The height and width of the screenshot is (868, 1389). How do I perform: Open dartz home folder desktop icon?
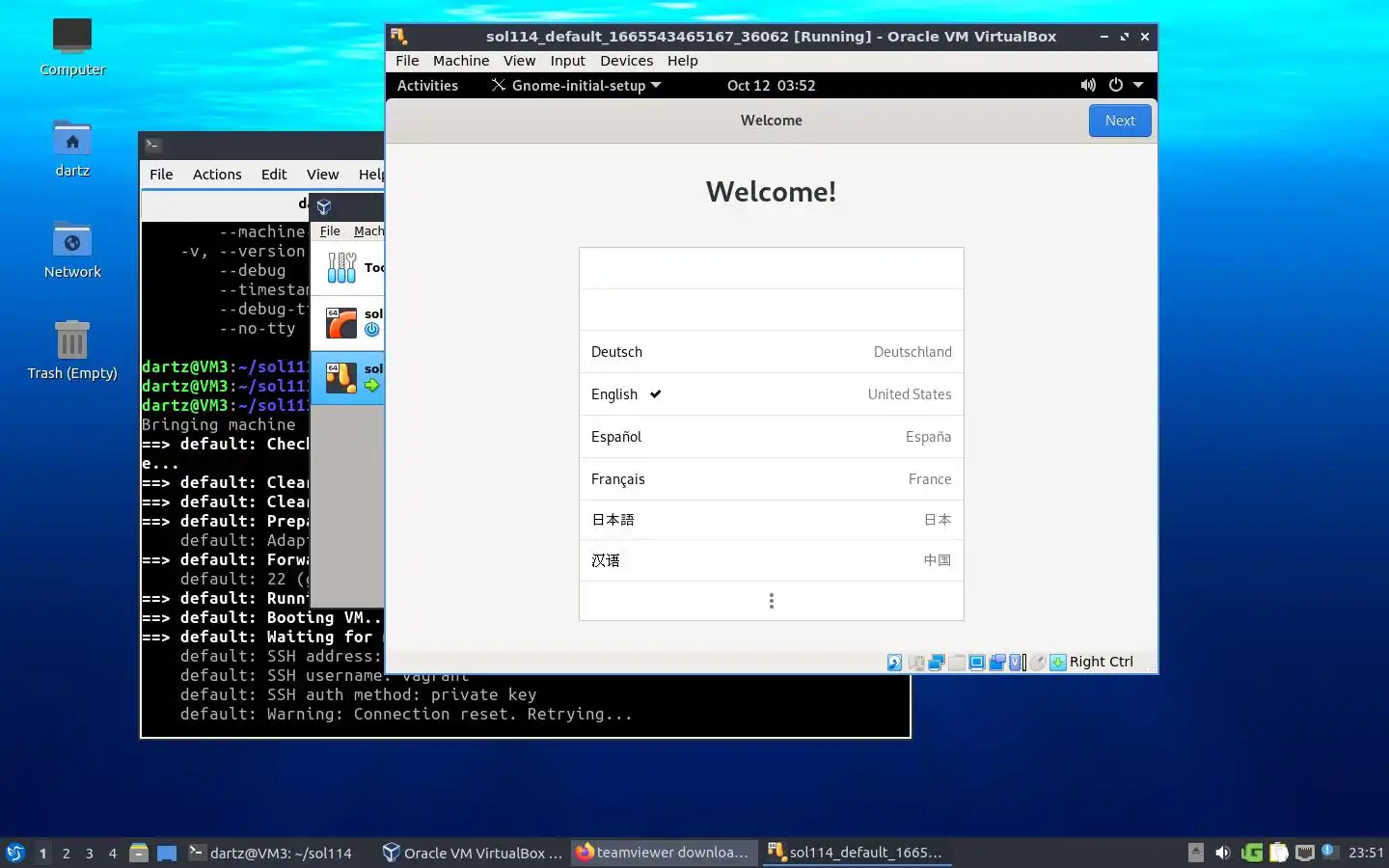click(72, 149)
